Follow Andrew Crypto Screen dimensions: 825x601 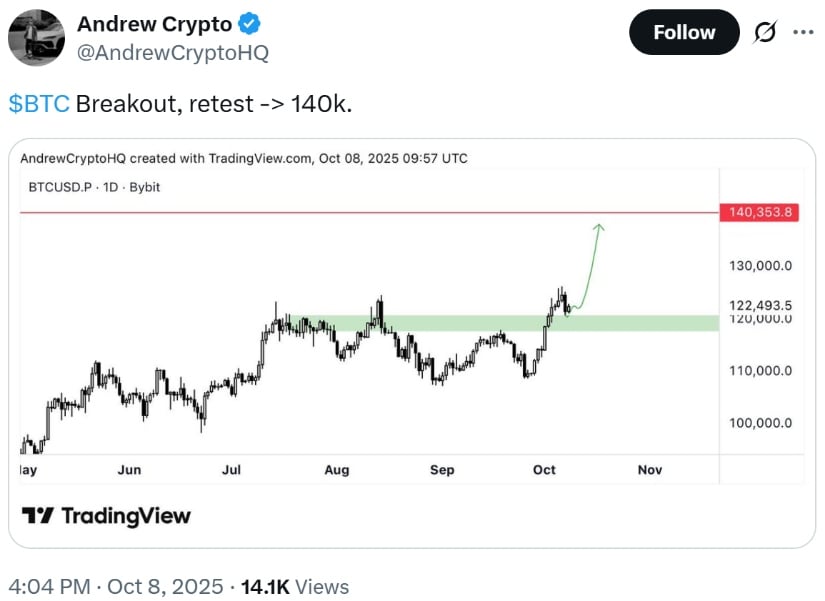tap(684, 33)
